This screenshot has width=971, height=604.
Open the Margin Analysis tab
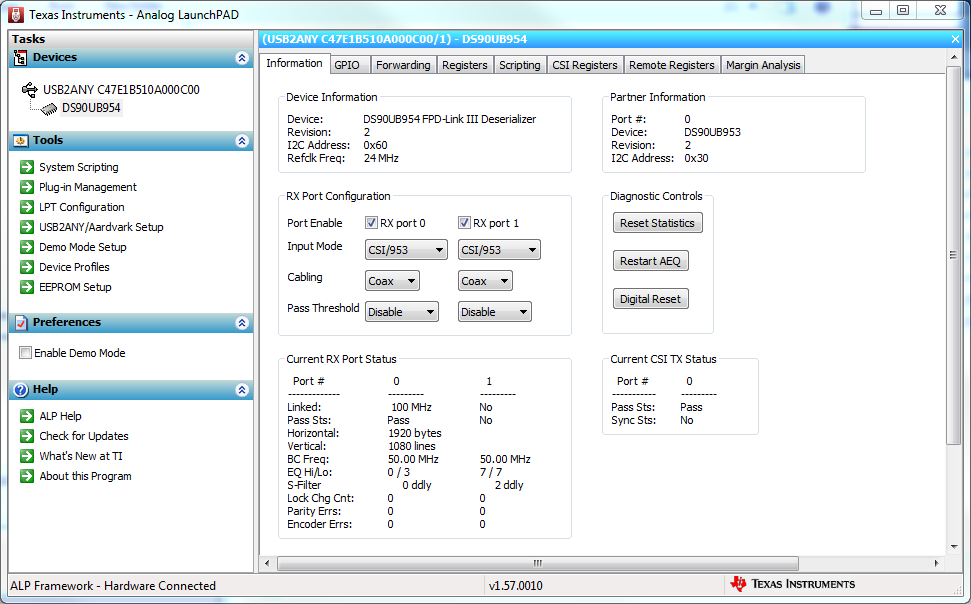click(x=763, y=64)
